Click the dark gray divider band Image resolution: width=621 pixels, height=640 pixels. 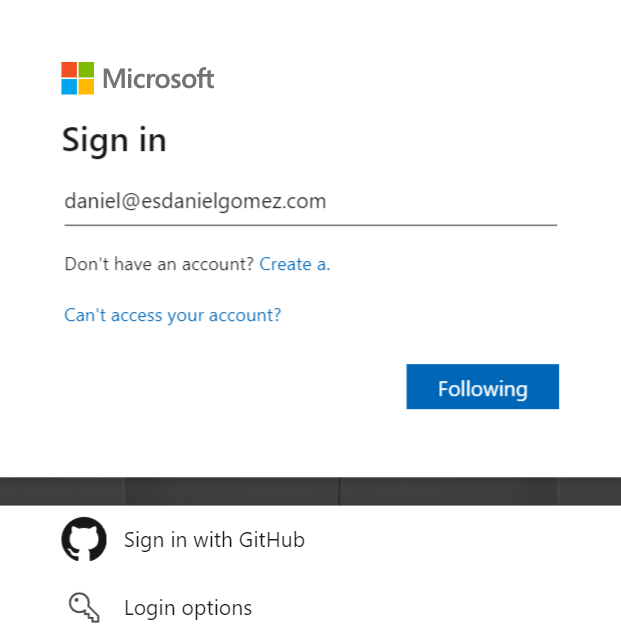310,491
